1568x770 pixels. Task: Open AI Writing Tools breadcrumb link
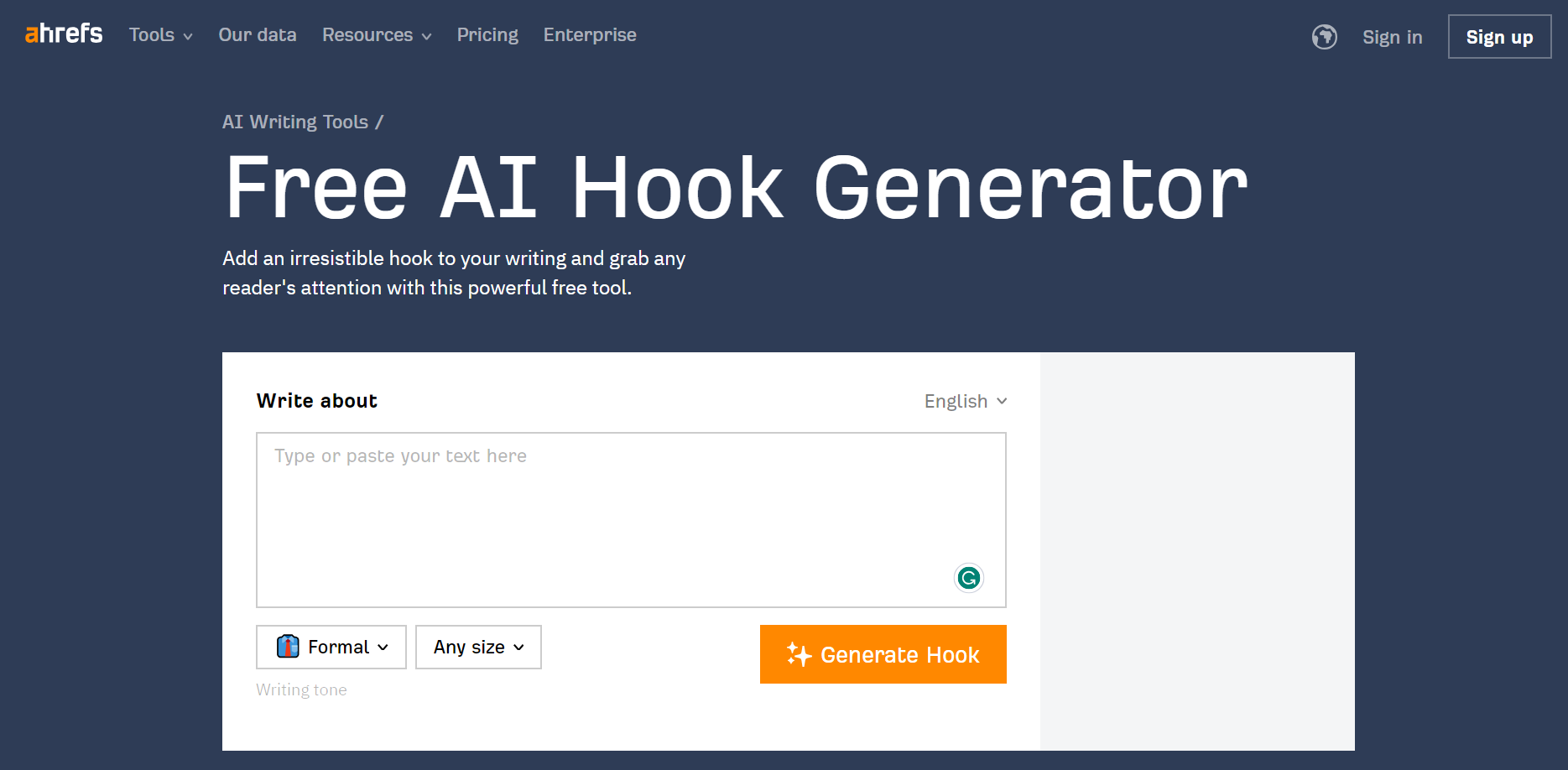pos(295,122)
